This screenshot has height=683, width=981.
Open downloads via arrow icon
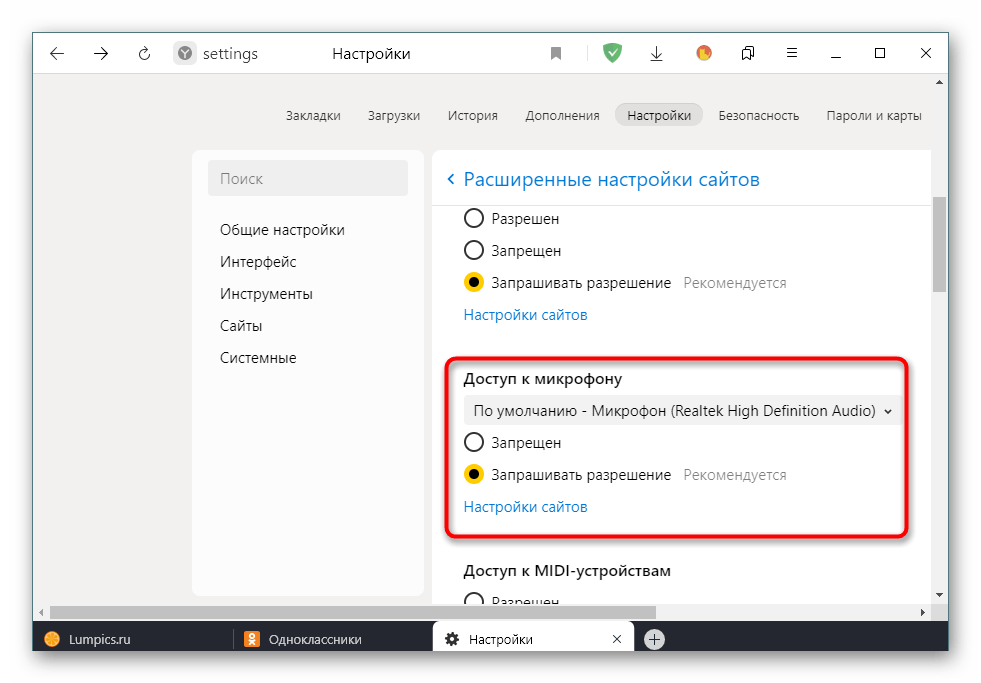(x=657, y=54)
